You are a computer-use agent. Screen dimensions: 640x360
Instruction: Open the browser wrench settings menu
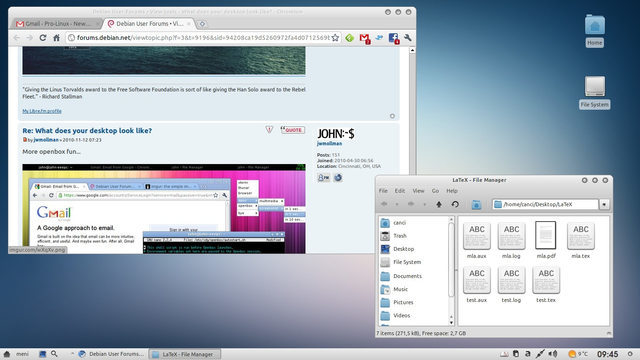click(407, 38)
